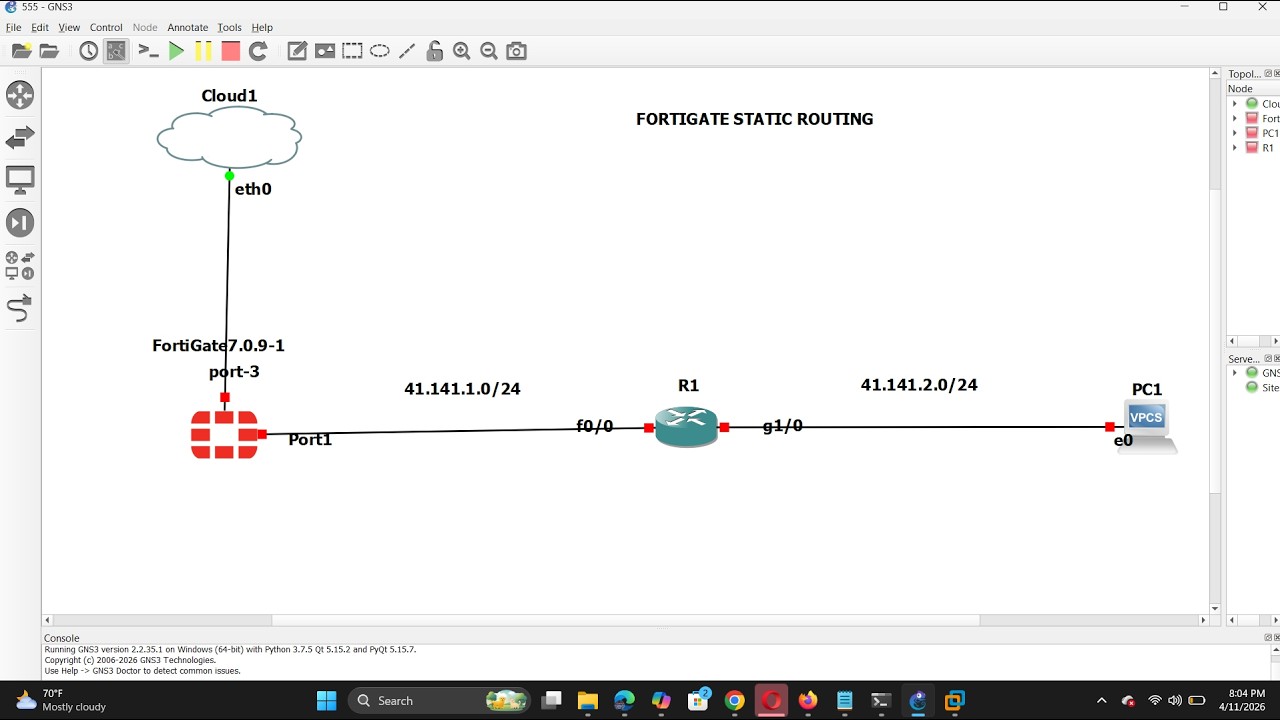Open console to all devices
Screen dimensions: 1280x720
(148, 51)
